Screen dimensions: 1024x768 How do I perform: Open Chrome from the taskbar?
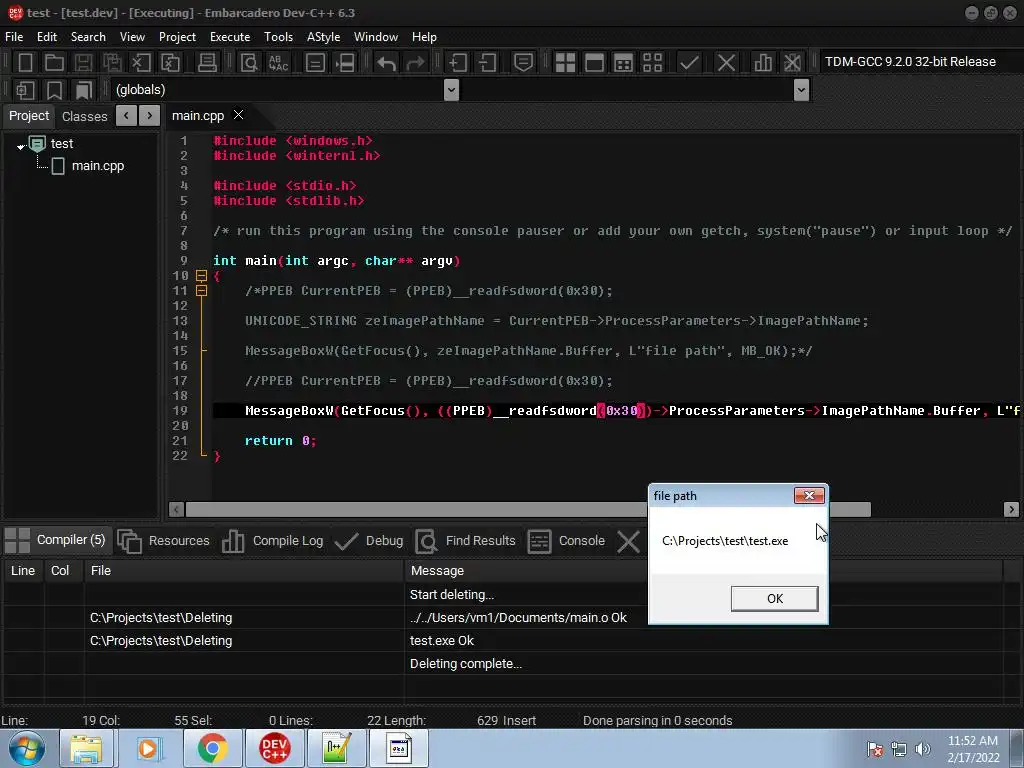(212, 748)
